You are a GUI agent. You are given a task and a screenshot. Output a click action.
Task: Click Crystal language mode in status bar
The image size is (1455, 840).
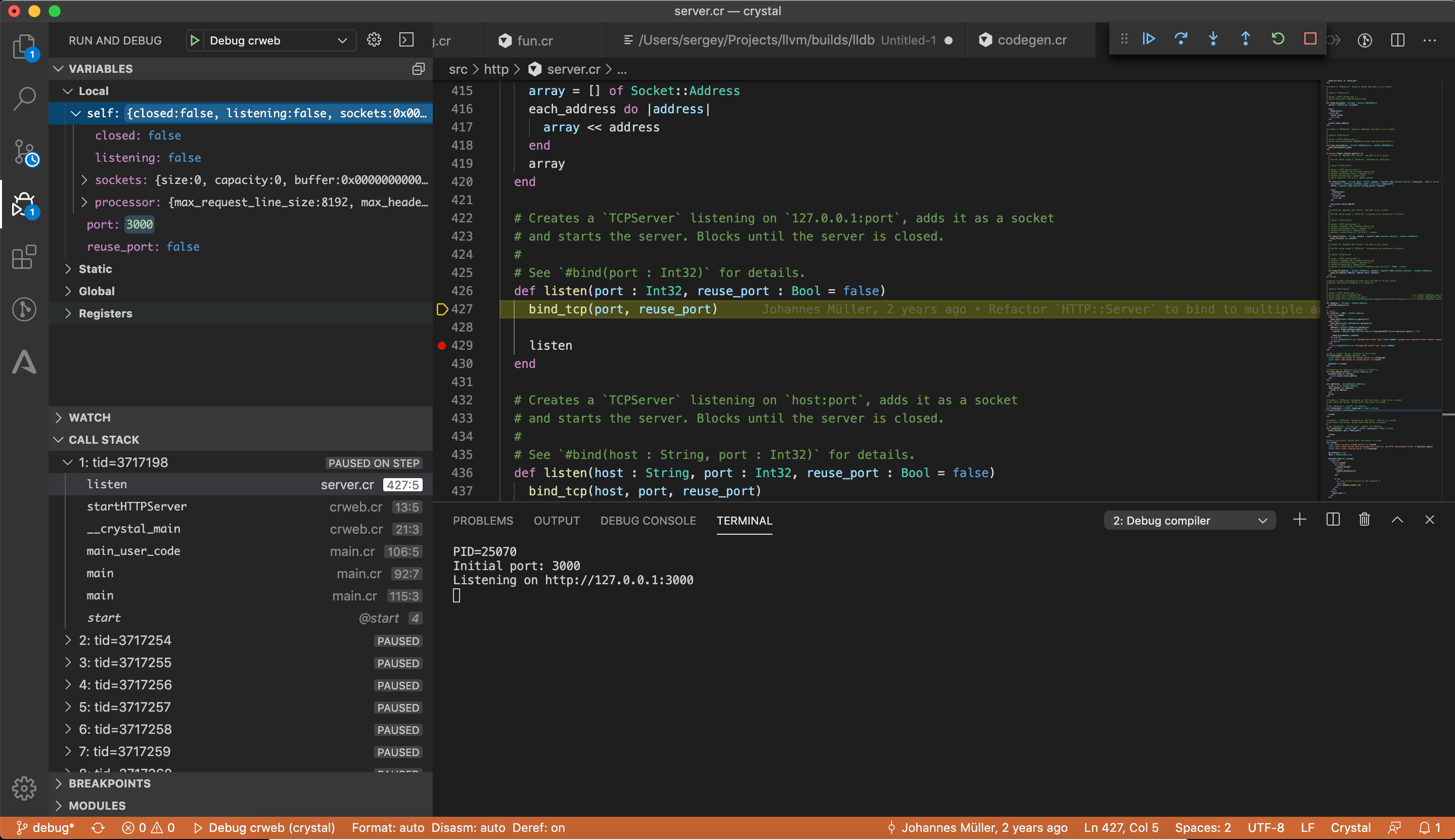pyautogui.click(x=1350, y=827)
